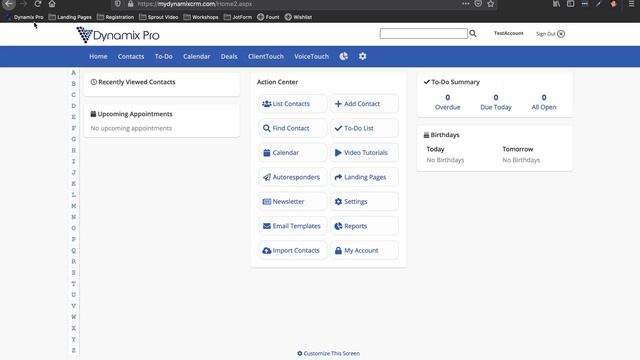Focus the search input field
640x360 pixels.
coord(423,33)
